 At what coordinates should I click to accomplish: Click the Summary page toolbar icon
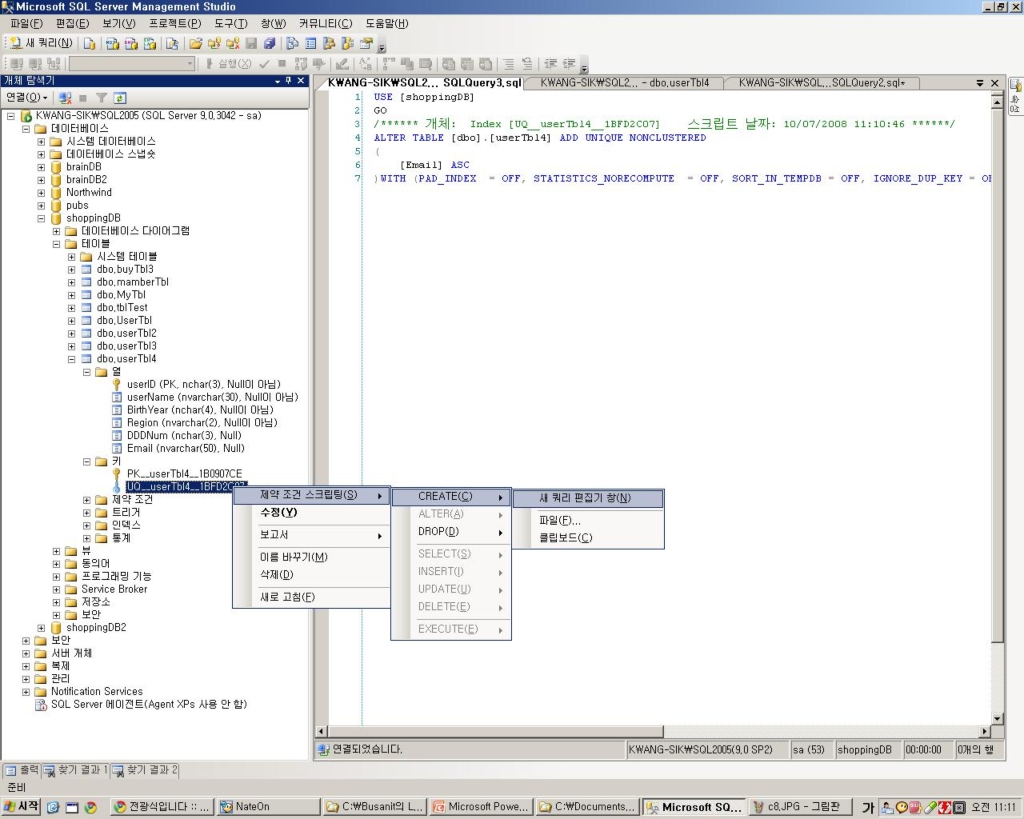[311, 44]
